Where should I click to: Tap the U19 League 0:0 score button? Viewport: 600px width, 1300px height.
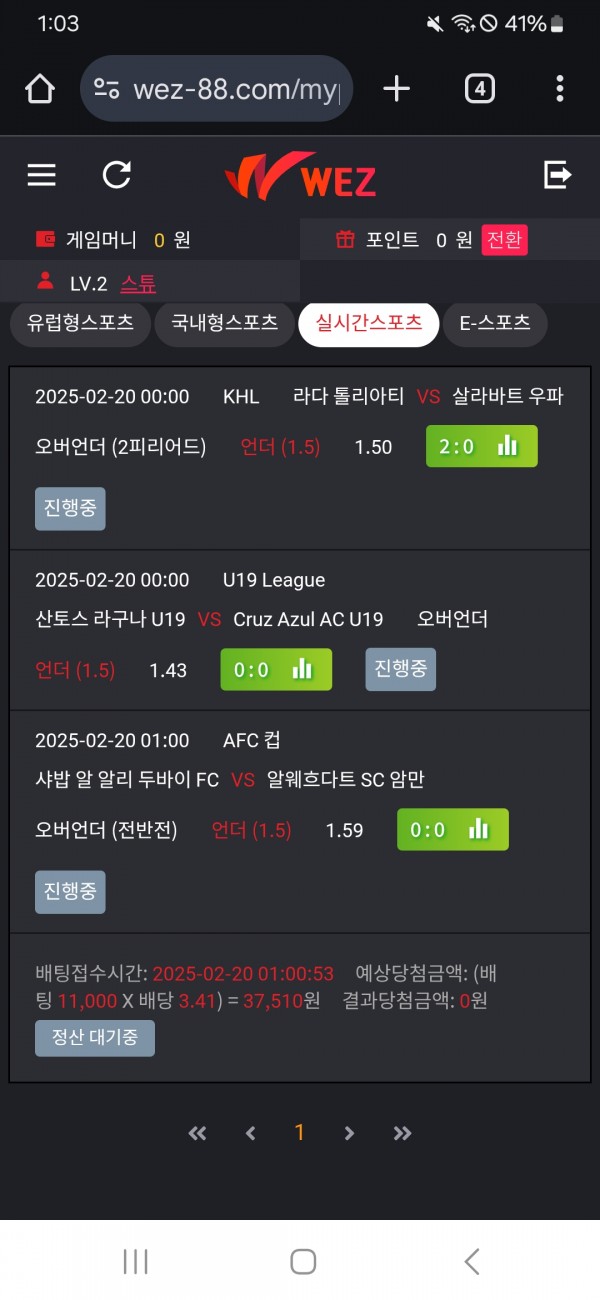(275, 669)
